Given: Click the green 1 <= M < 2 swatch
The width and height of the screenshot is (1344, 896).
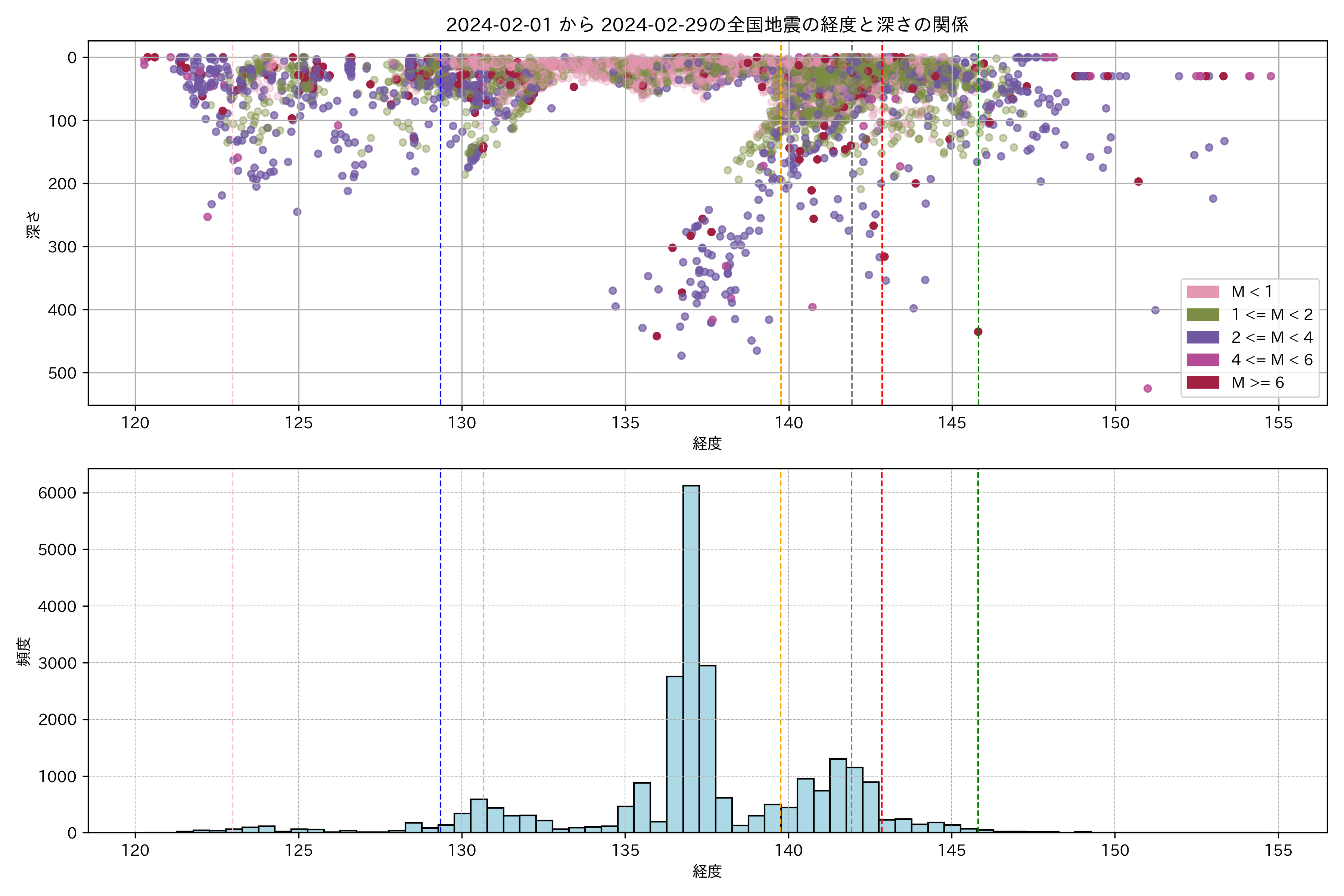Looking at the screenshot, I should 1202,315.
